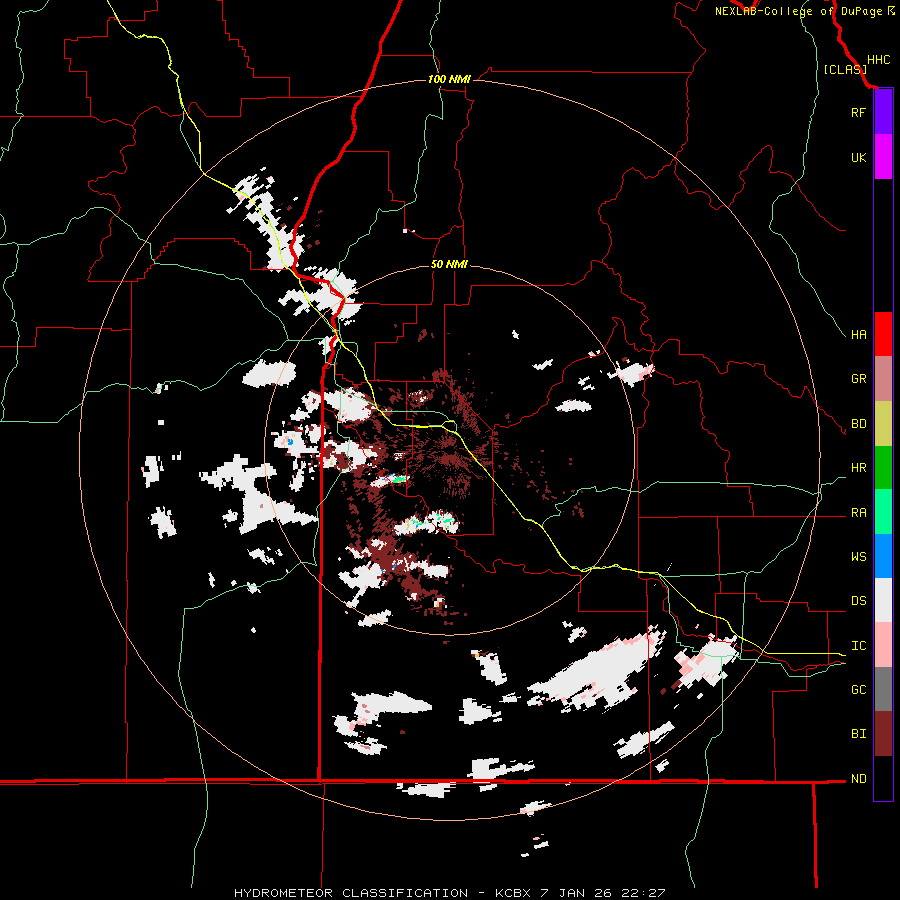Click the WS blue legend swatch
This screenshot has height=900, width=900.
(x=883, y=556)
